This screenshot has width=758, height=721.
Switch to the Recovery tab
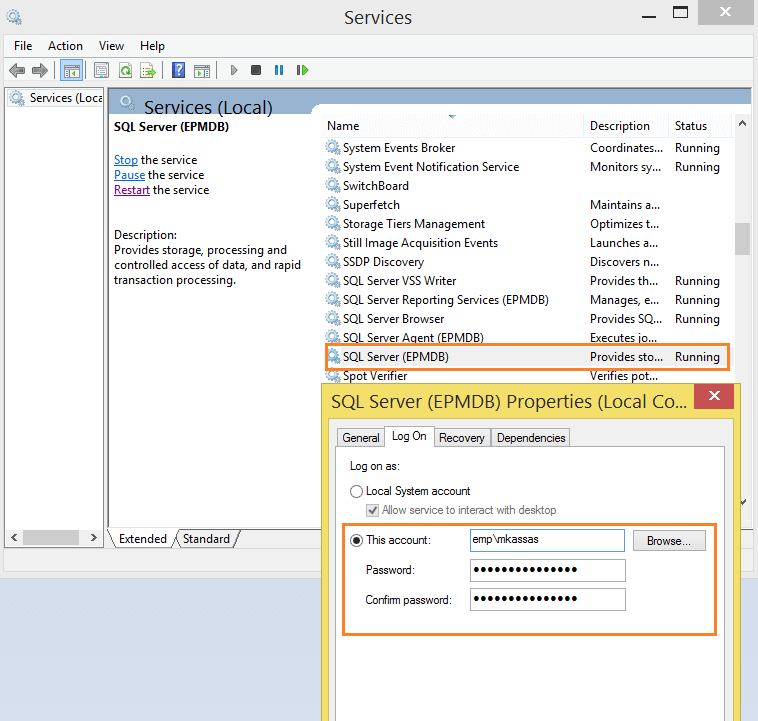(462, 438)
